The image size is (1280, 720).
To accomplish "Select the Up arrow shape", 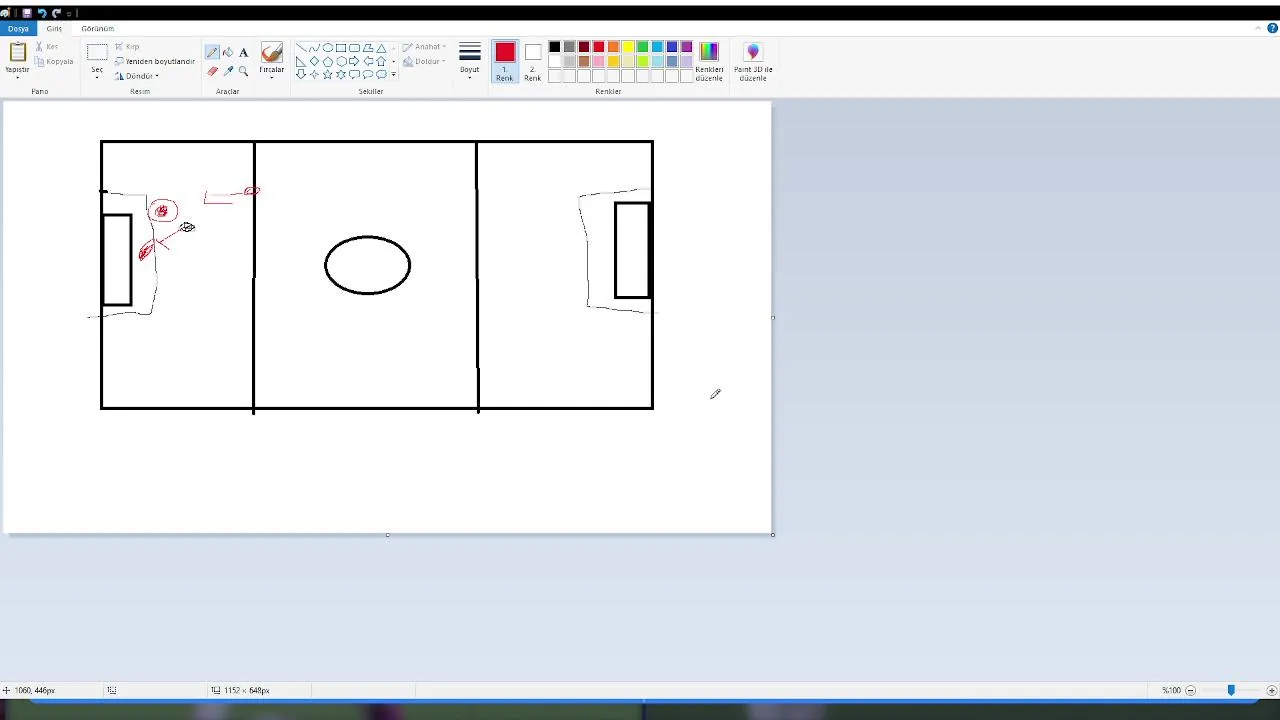I will 381,61.
